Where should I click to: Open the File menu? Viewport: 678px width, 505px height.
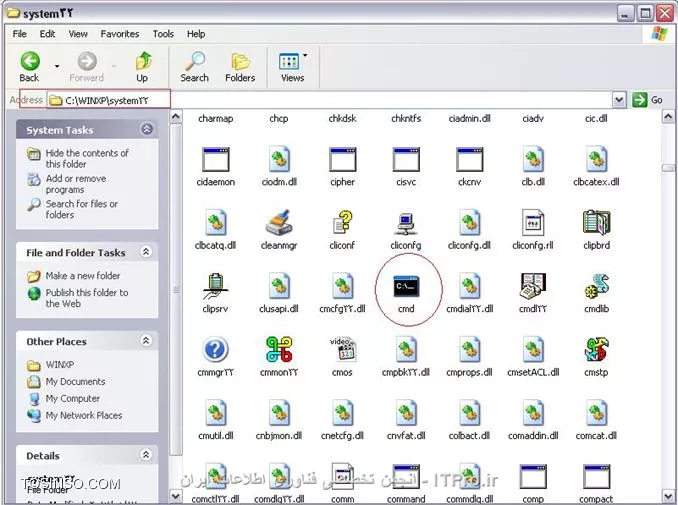(19, 34)
